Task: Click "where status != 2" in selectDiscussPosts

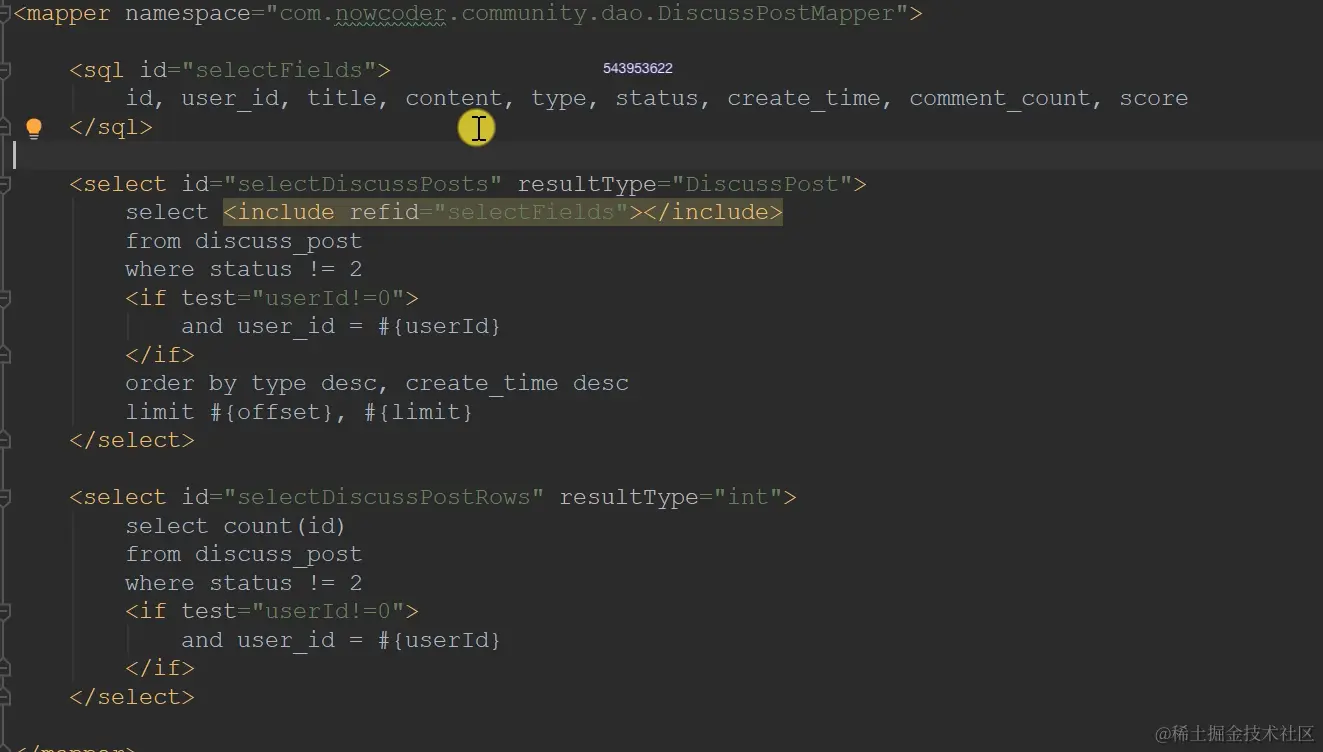Action: (x=244, y=269)
